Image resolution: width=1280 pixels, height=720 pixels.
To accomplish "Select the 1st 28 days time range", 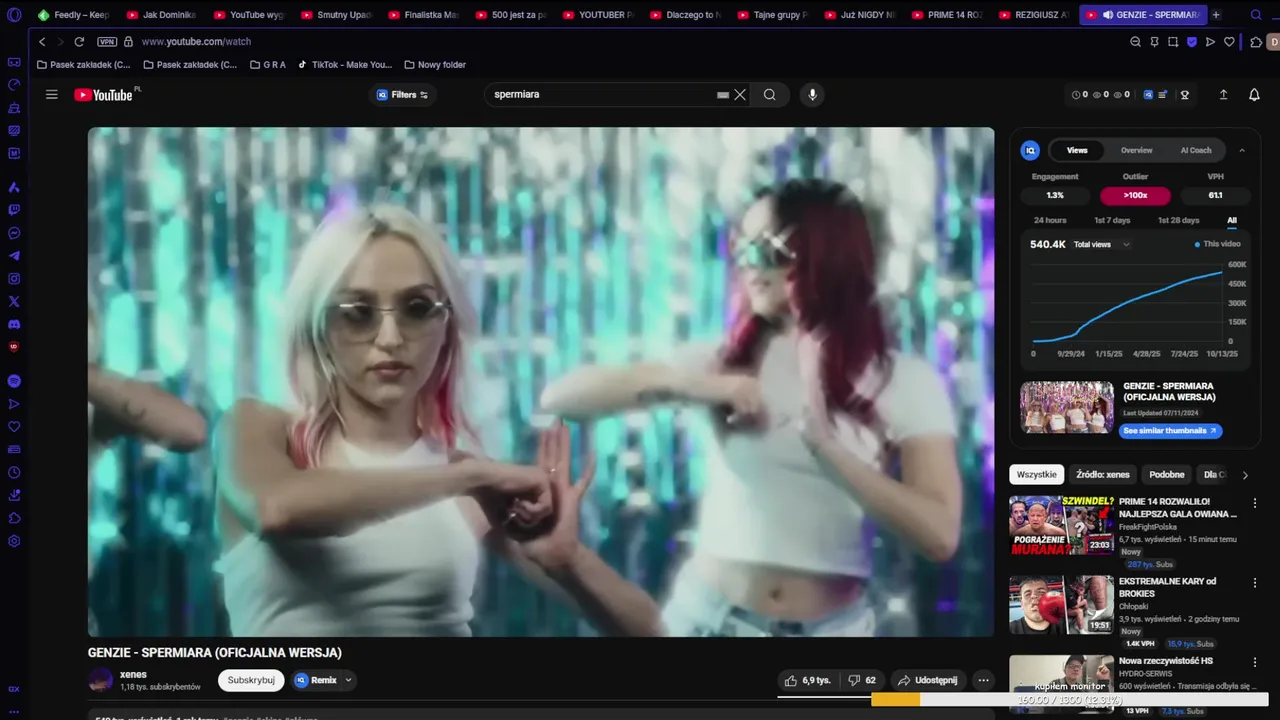I will [x=1178, y=220].
